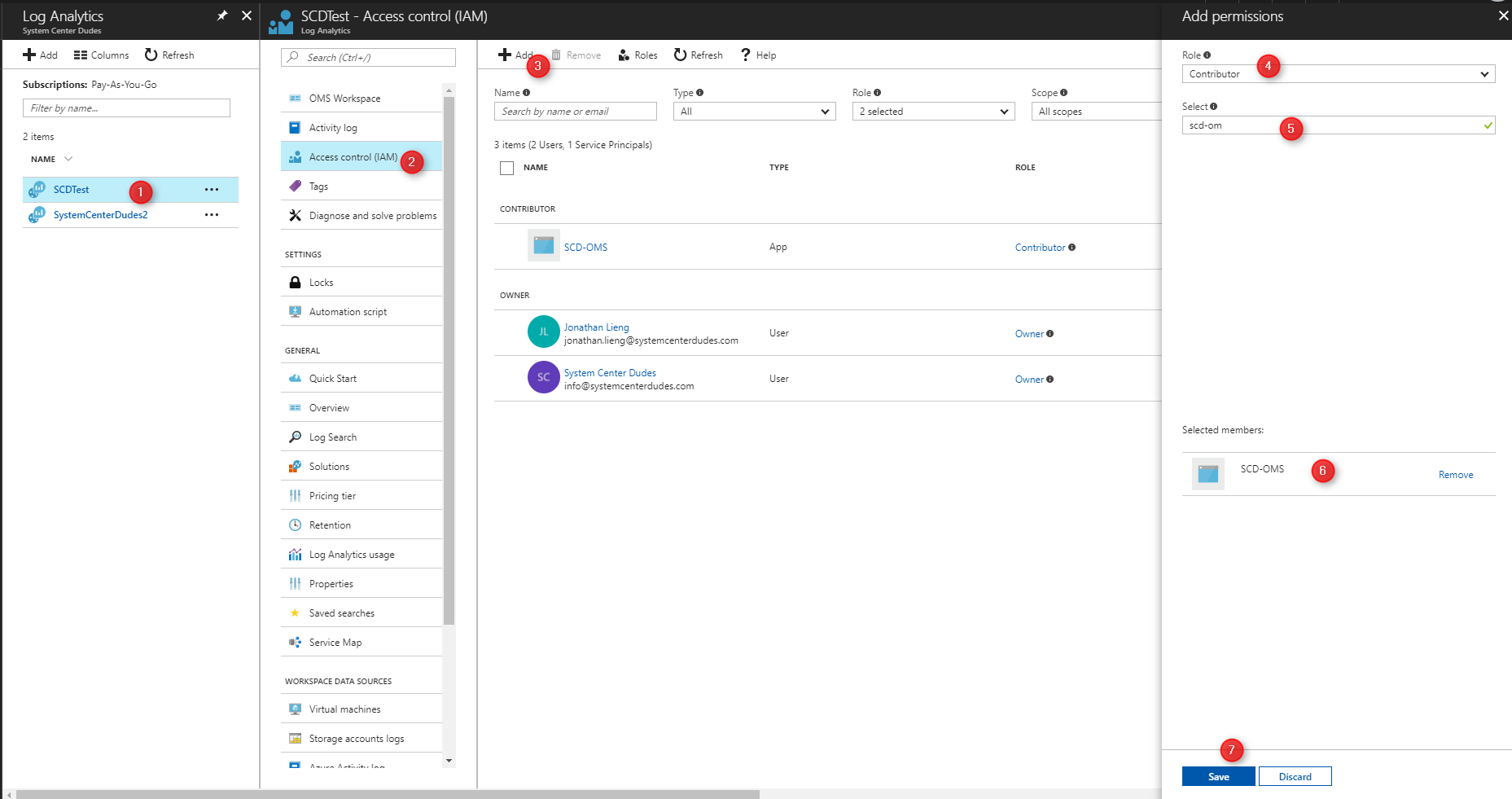Open the SCD-OMS app link
This screenshot has width=1512, height=799.
pyautogui.click(x=585, y=248)
